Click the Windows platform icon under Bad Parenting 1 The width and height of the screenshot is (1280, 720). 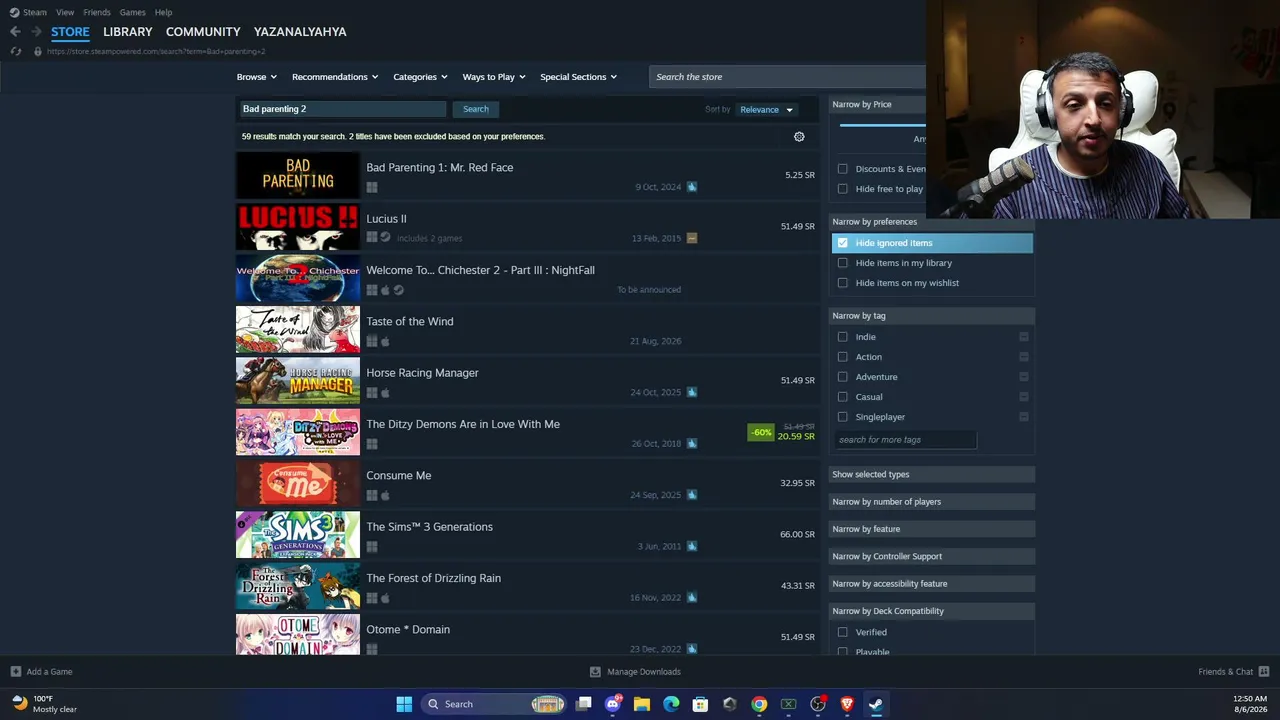[x=372, y=187]
